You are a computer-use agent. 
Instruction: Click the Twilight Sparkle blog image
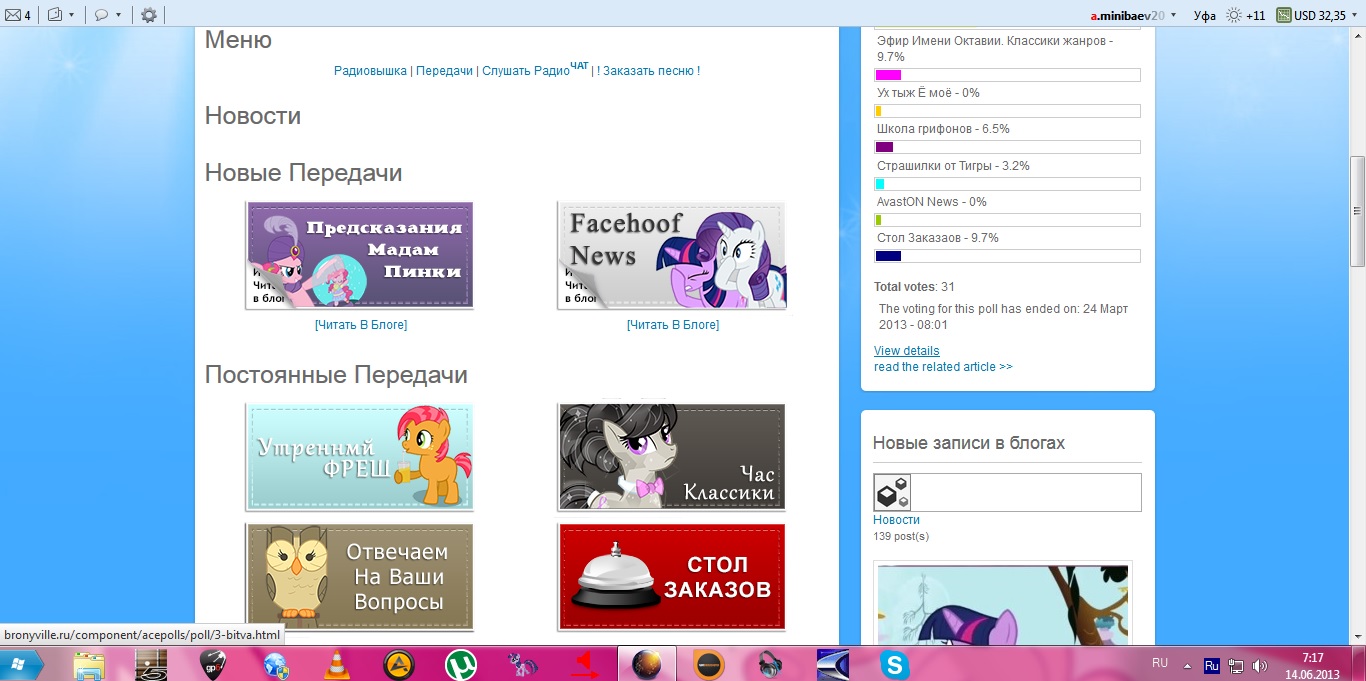point(1003,606)
